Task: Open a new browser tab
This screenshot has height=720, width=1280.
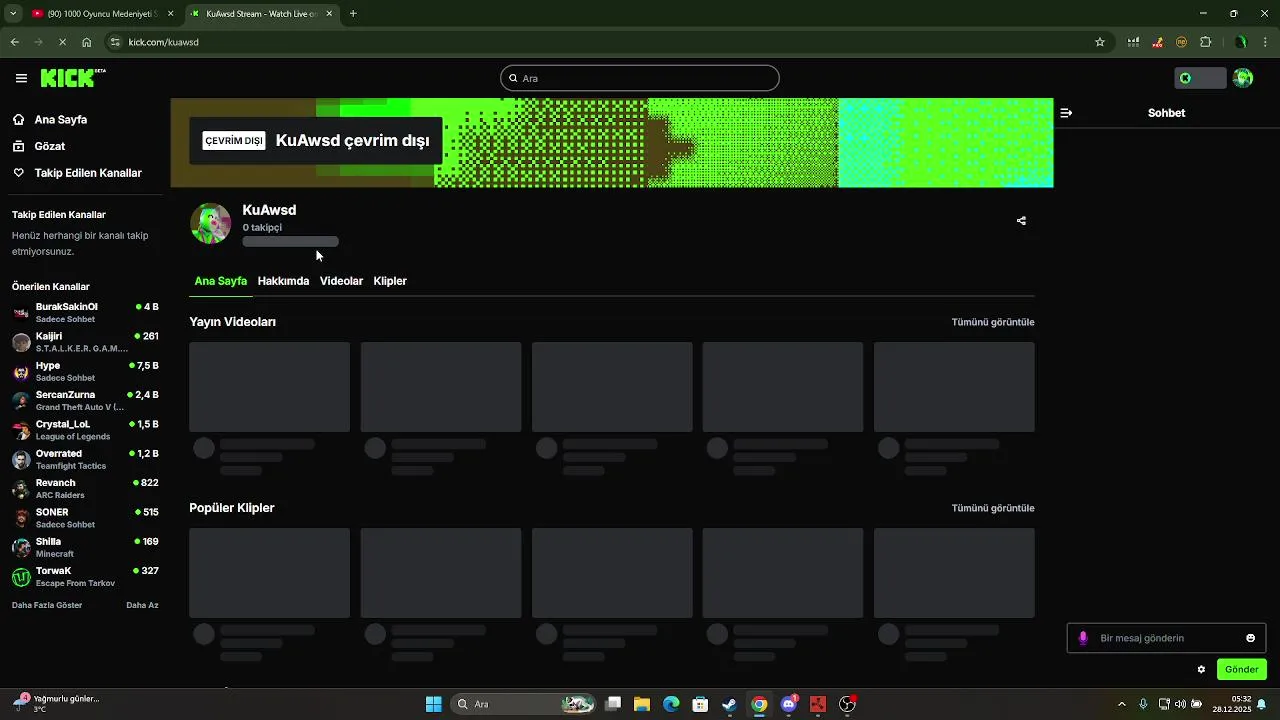Action: coord(353,14)
